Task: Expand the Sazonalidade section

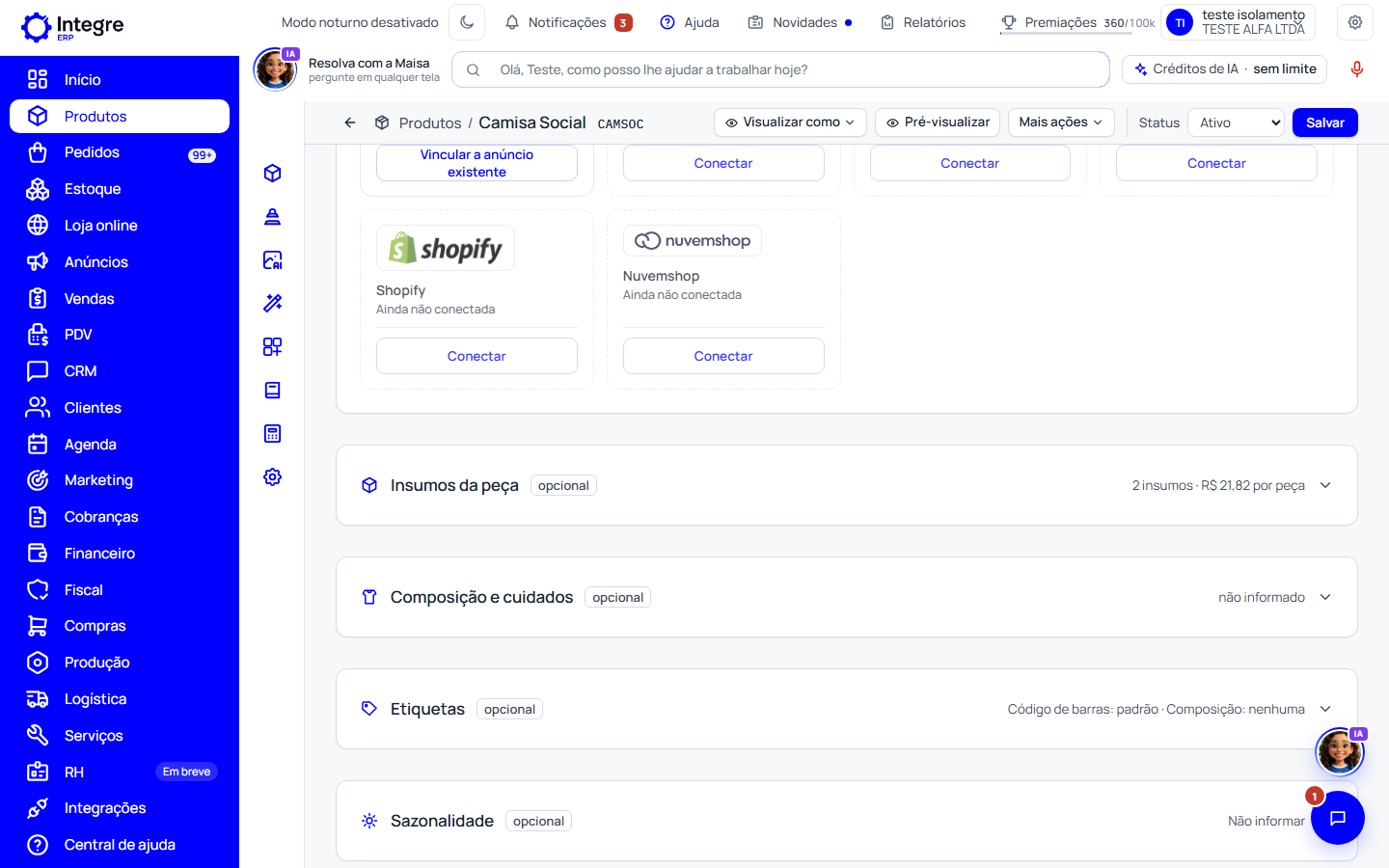Action: (x=847, y=821)
